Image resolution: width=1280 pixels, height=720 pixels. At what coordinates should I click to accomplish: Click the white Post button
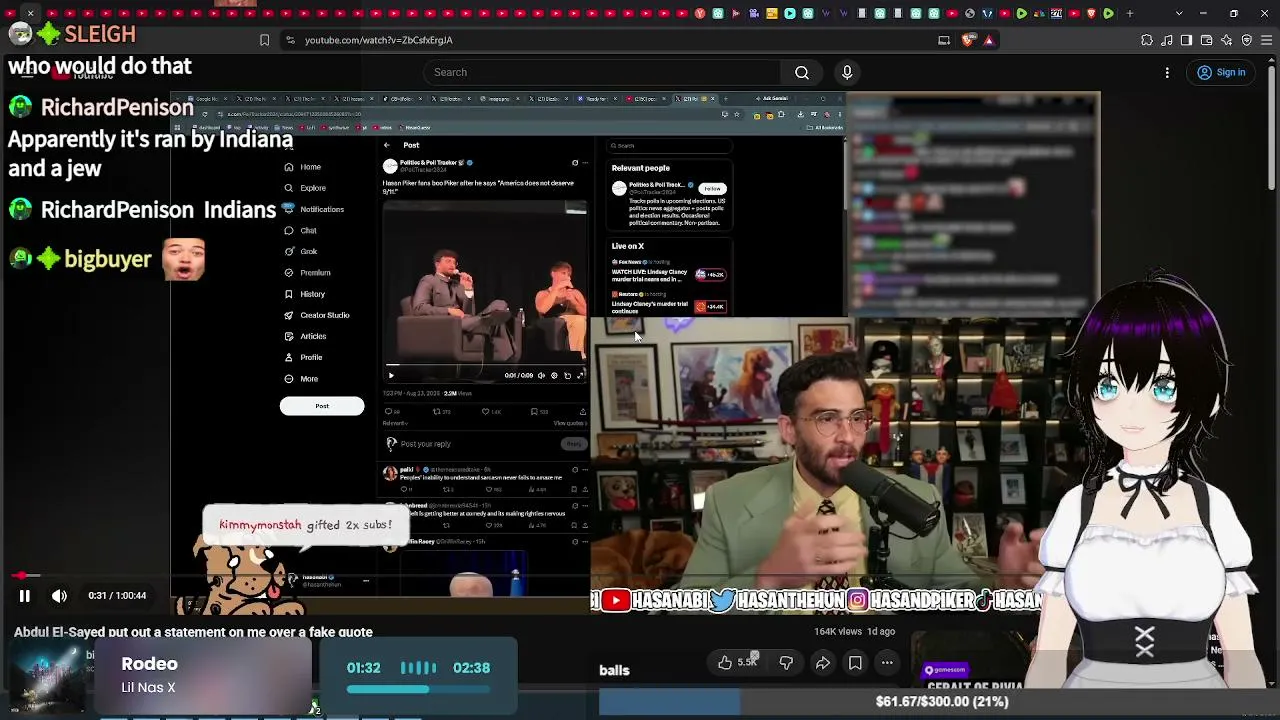click(322, 406)
